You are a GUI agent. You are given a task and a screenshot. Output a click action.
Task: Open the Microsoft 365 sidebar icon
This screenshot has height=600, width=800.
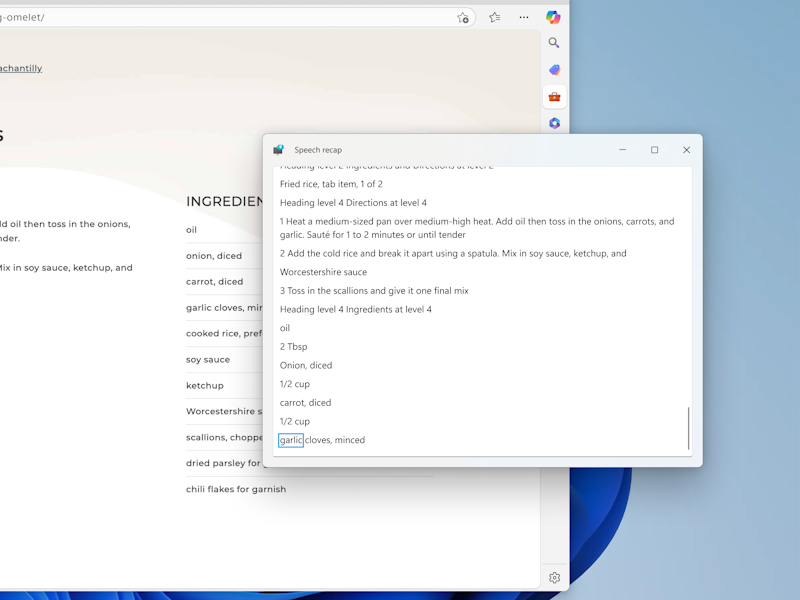pos(555,123)
